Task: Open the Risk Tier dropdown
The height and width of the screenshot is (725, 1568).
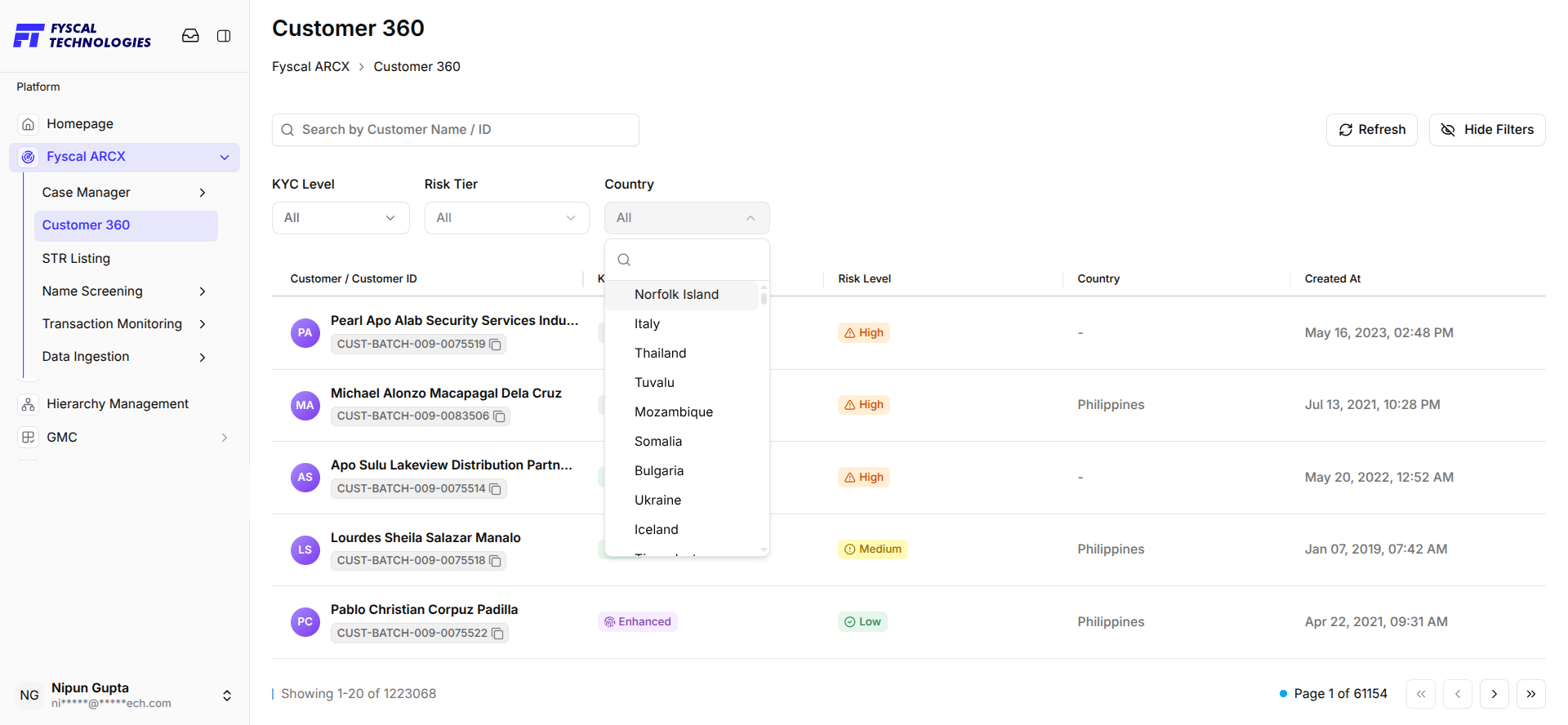Action: click(506, 218)
